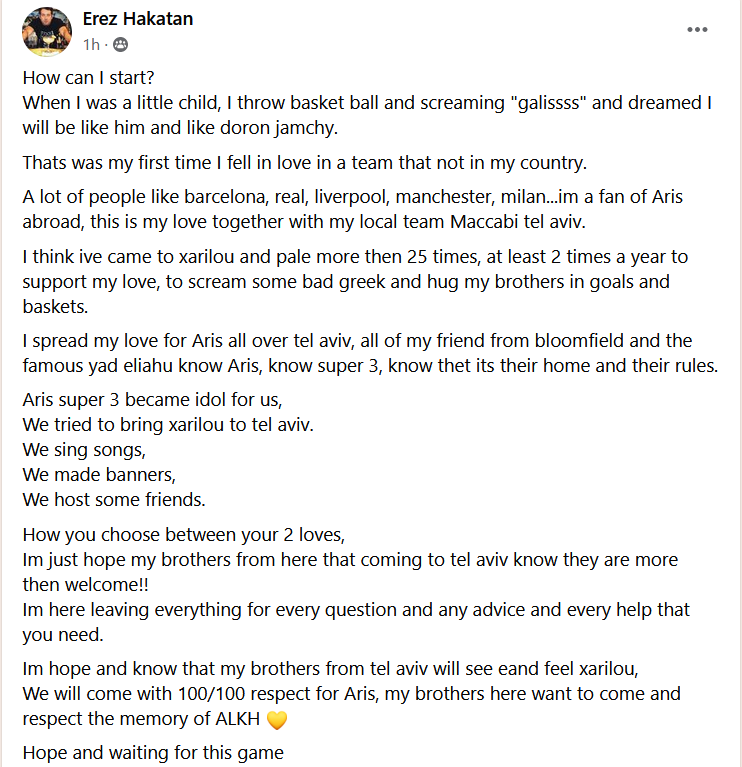Click the line "Hope and waiting for this game"
Image resolution: width=742 pixels, height=767 pixels.
[x=153, y=753]
